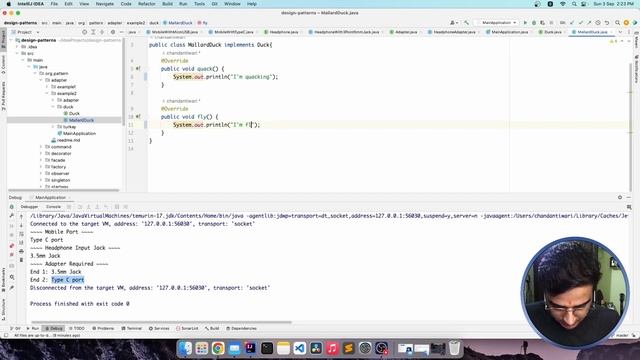Select the Debugger tab in Debug panel

29,207
